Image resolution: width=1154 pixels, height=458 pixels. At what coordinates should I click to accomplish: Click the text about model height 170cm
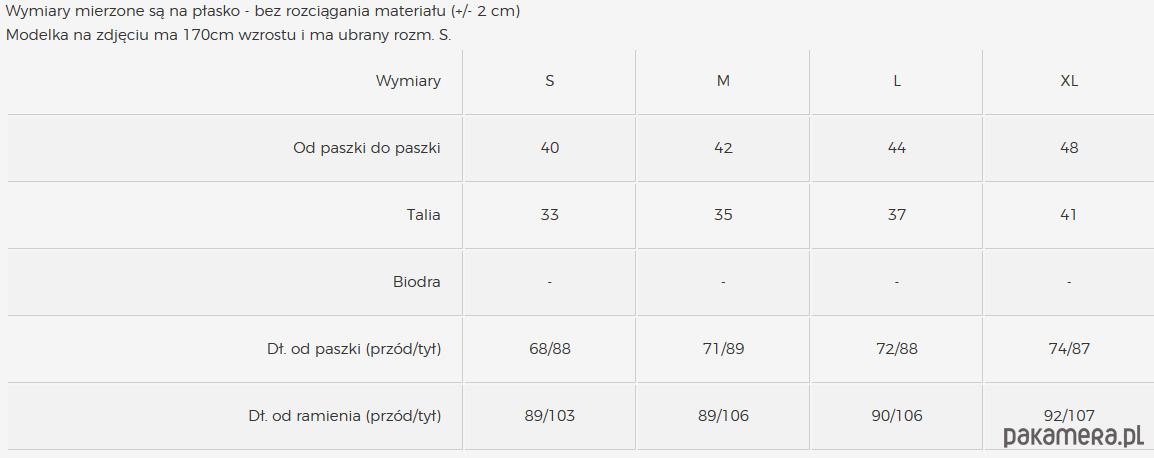228,35
